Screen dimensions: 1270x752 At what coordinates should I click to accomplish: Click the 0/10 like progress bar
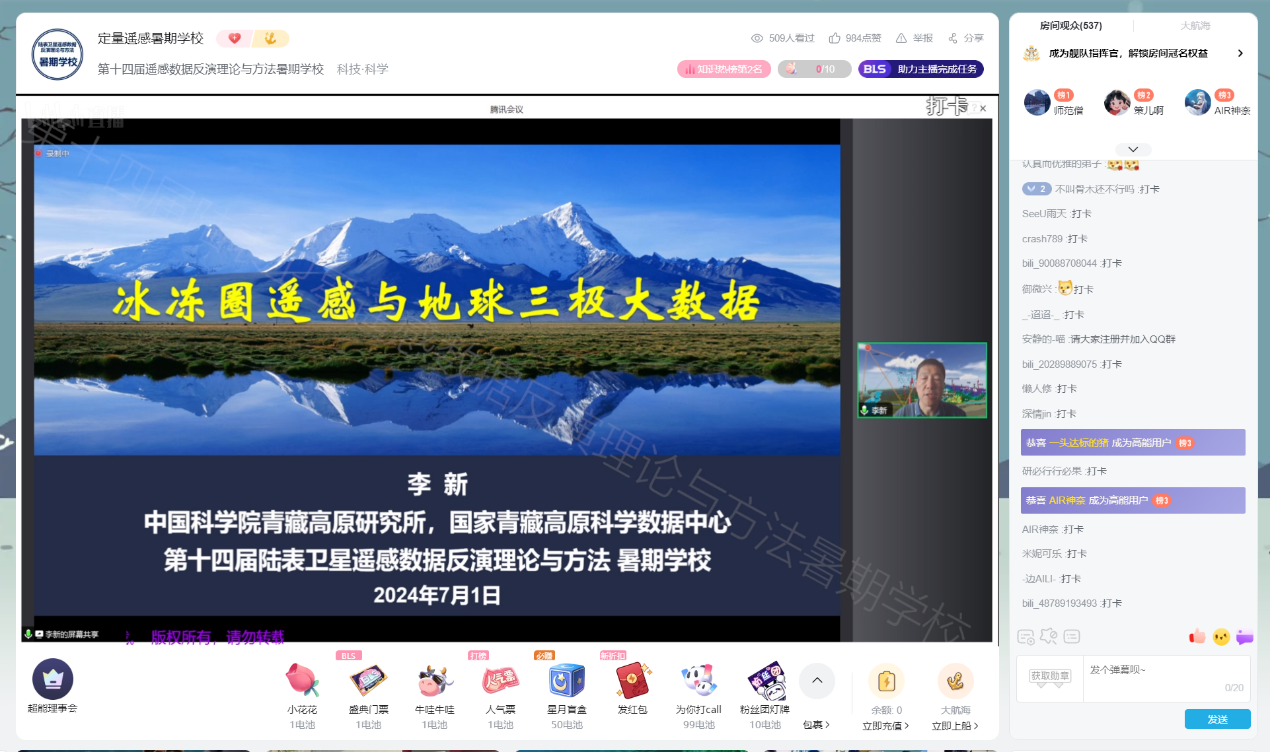point(814,69)
